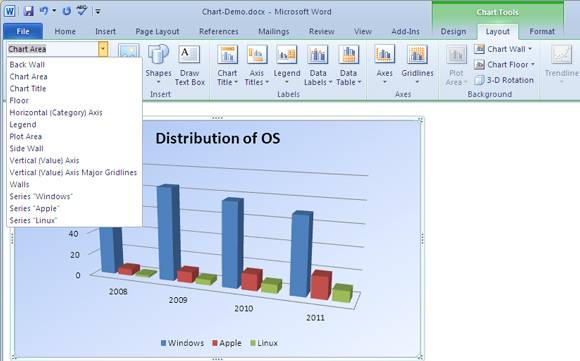This screenshot has height=361, width=580.
Task: Click the 2011 category axis label
Action: click(315, 318)
